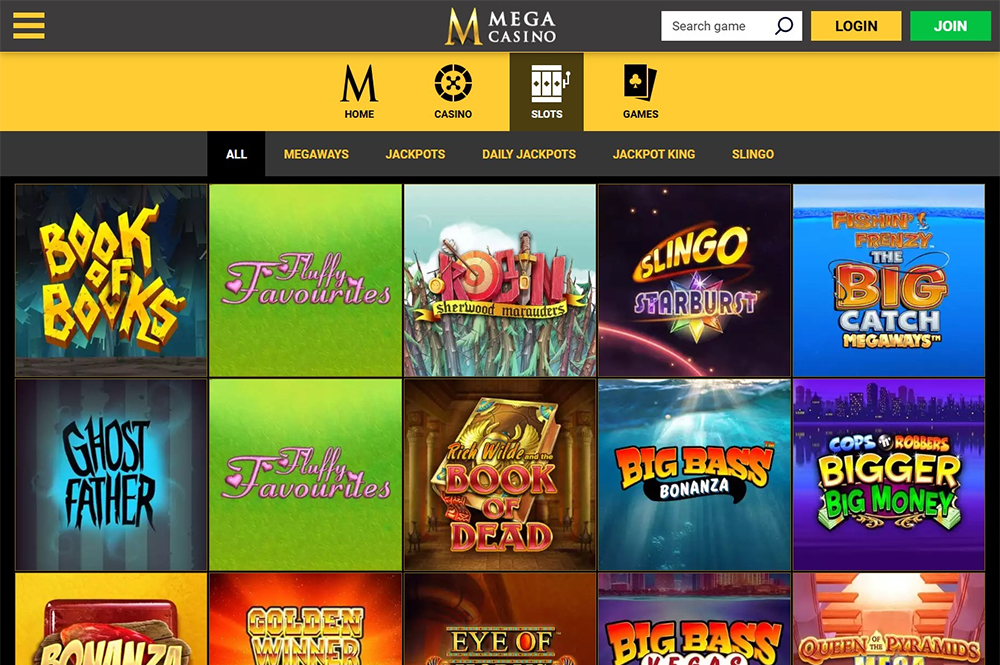
Task: Click the yellow Login button
Action: pos(856,26)
